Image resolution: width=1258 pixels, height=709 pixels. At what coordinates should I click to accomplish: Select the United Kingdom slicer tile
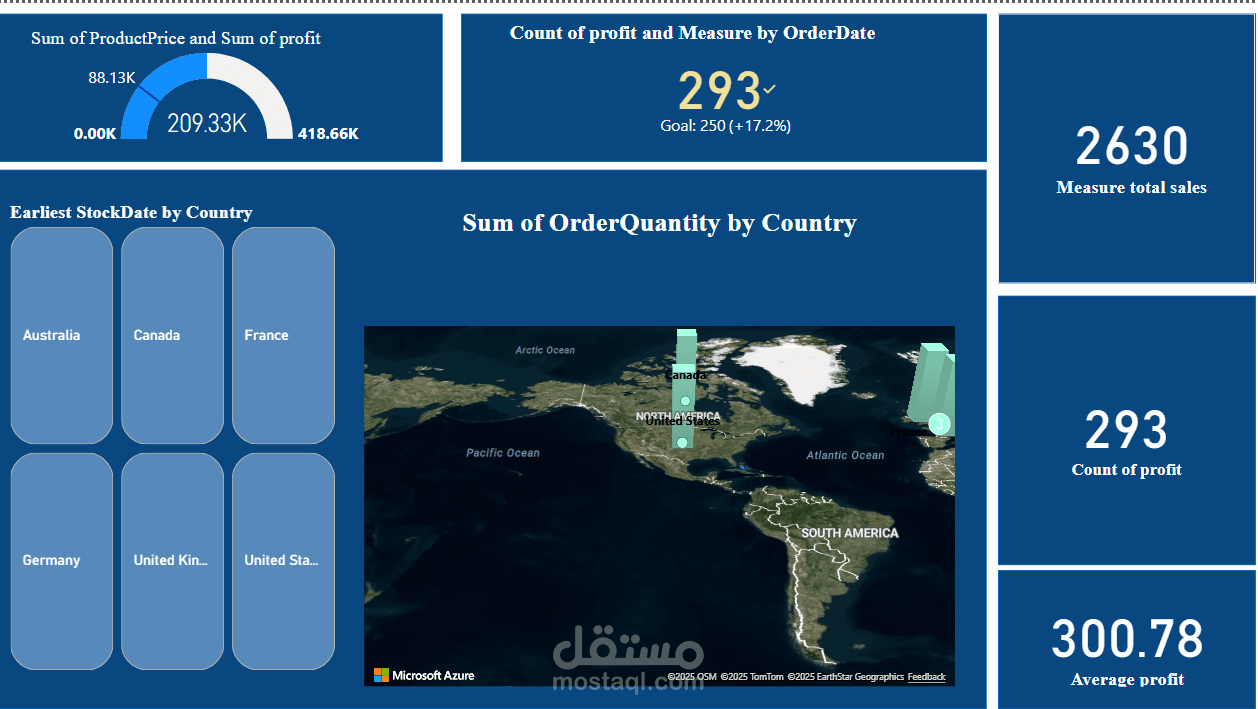172,561
